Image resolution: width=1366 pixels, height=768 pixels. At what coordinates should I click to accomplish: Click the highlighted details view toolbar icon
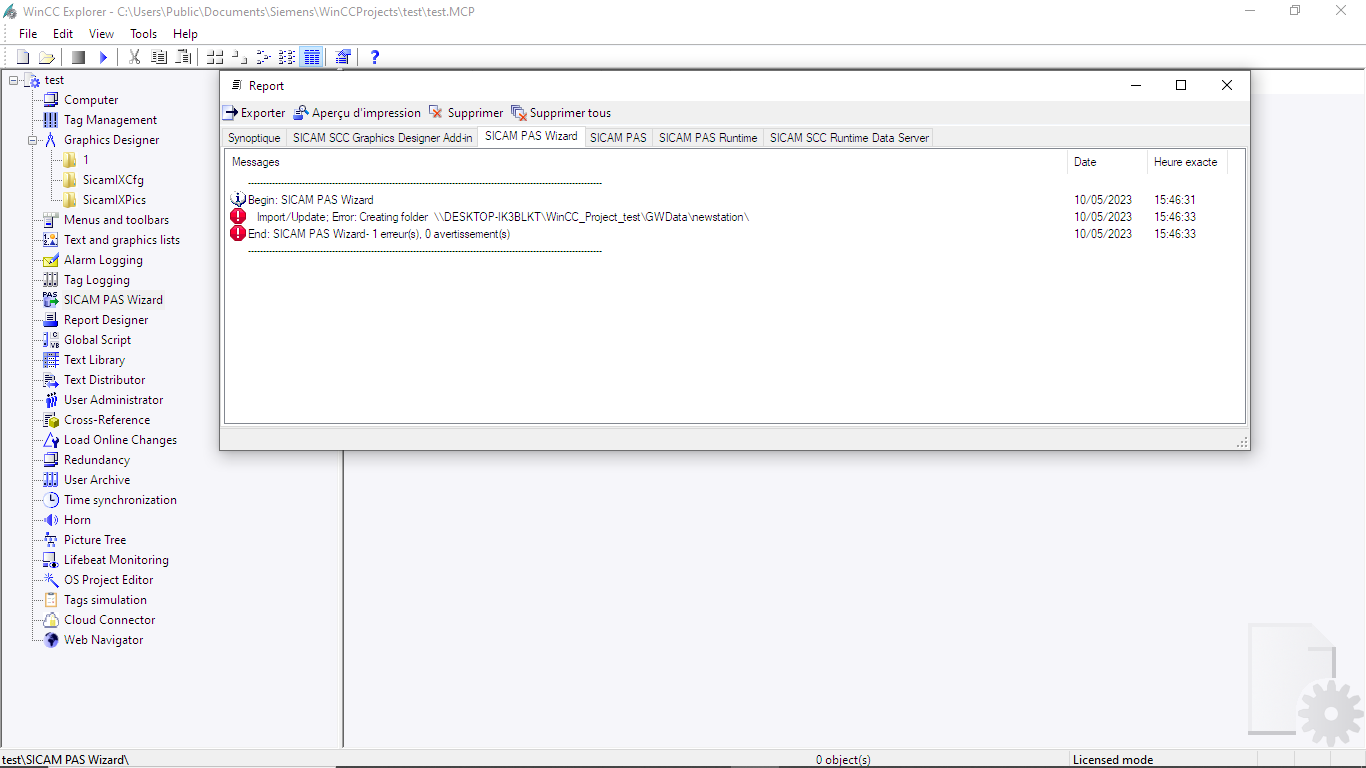tap(311, 57)
